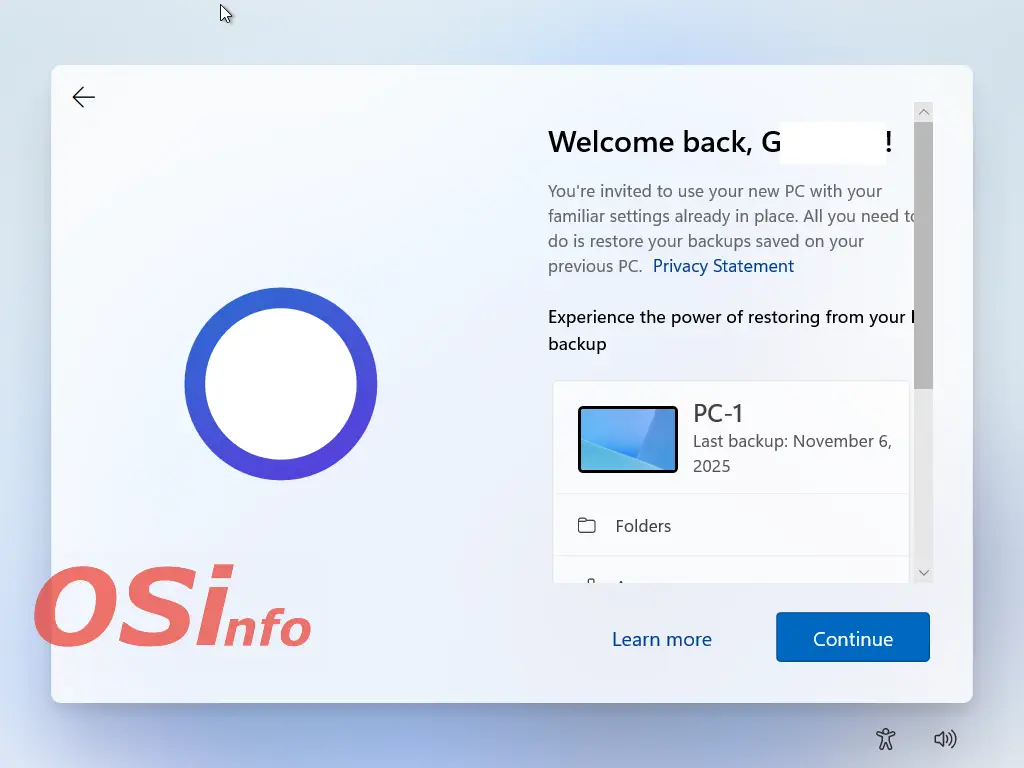Click the Learn more link

662,639
